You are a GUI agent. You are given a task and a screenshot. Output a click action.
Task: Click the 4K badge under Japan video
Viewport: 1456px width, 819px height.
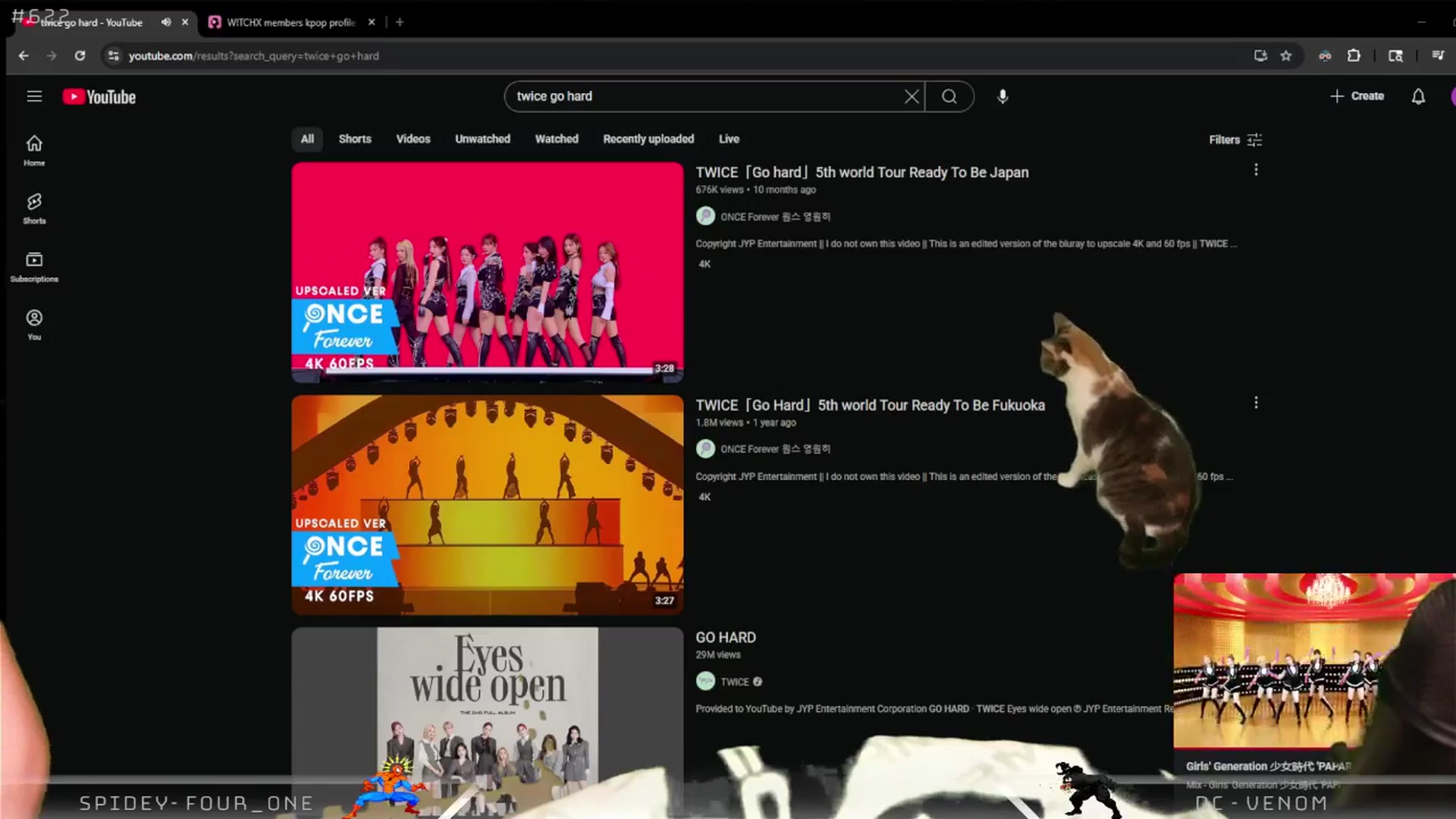coord(704,264)
